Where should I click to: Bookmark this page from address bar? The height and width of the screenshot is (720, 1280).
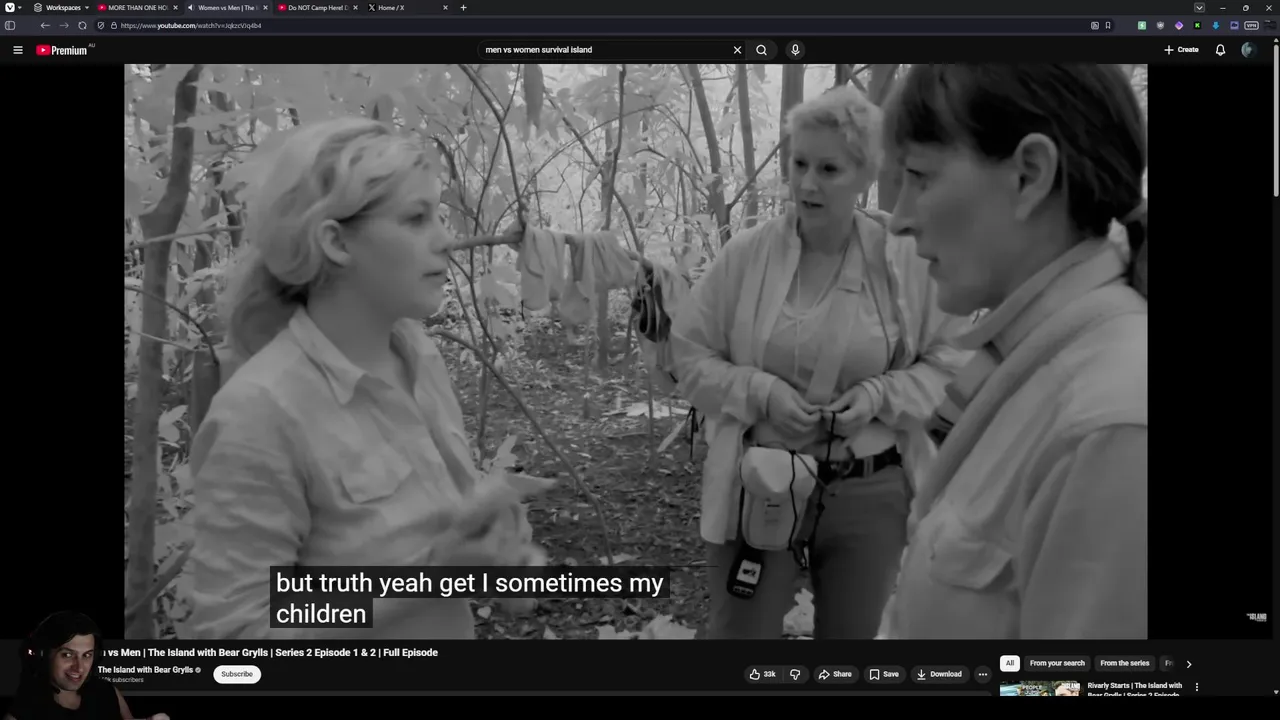pos(1108,25)
